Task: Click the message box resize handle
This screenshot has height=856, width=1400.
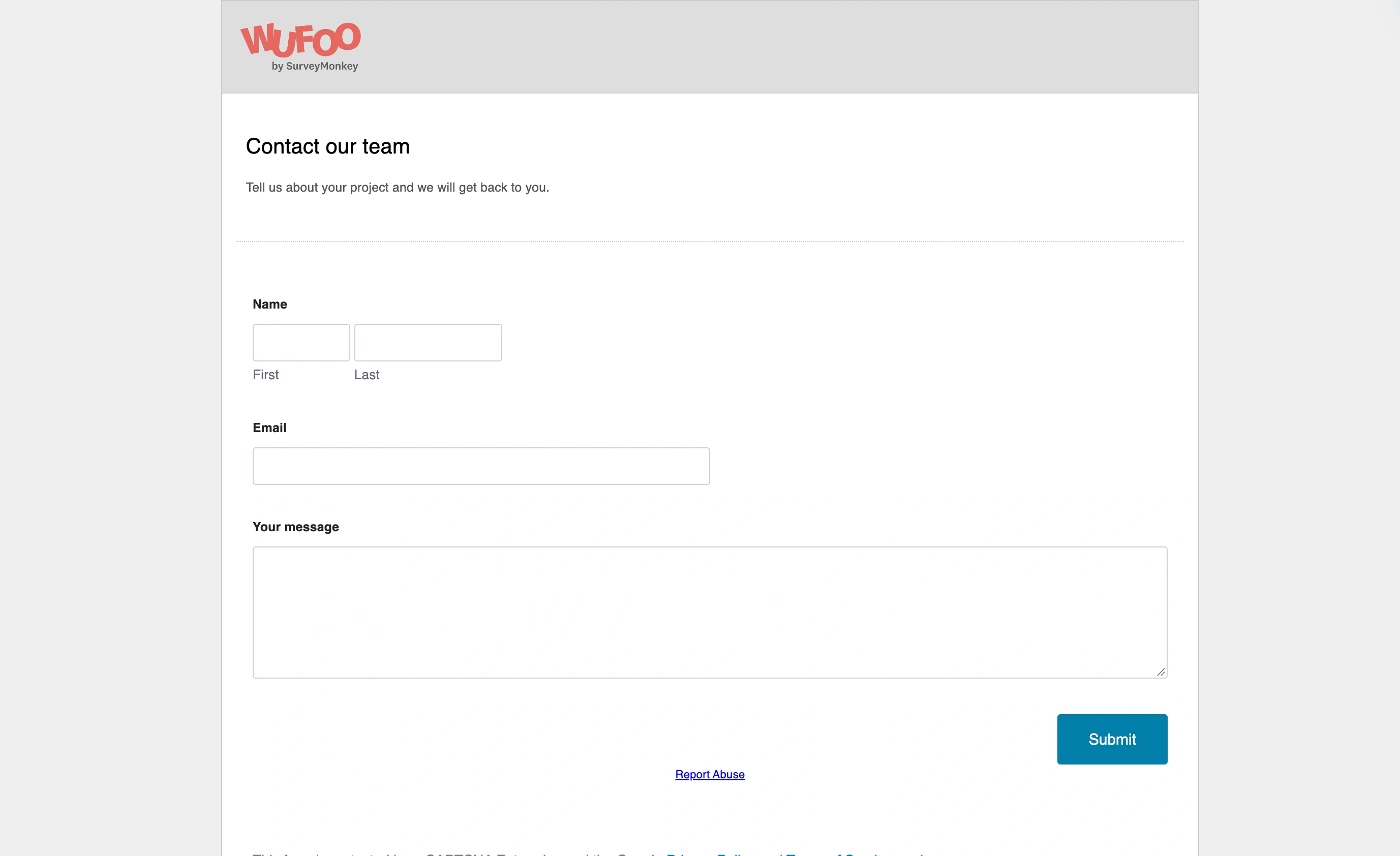Action: 1161,672
